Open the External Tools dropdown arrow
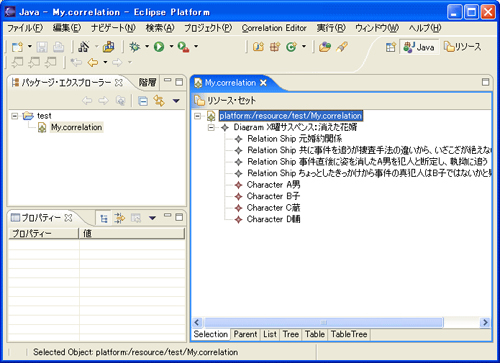 (x=196, y=46)
